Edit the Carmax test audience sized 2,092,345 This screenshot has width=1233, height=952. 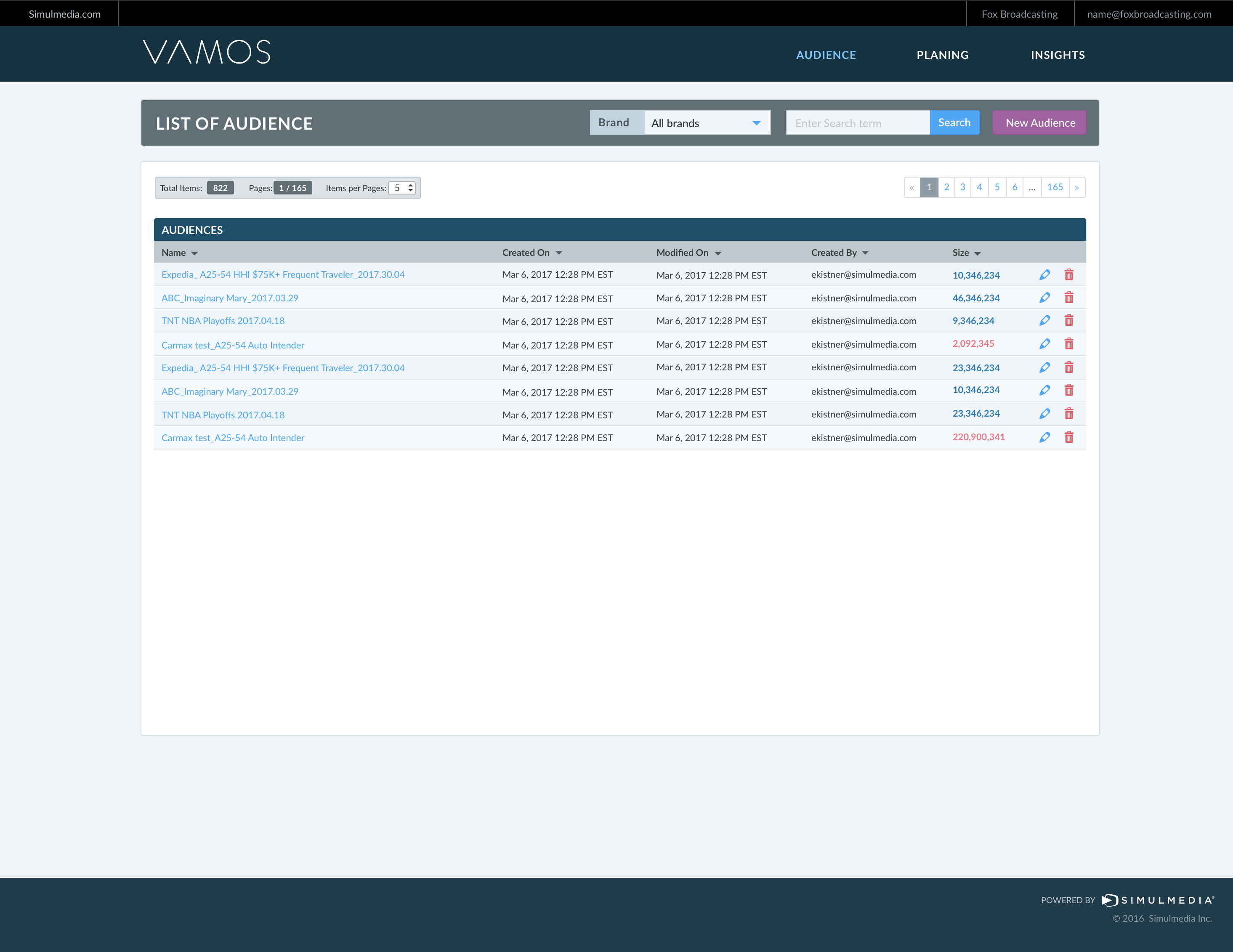pos(1044,344)
